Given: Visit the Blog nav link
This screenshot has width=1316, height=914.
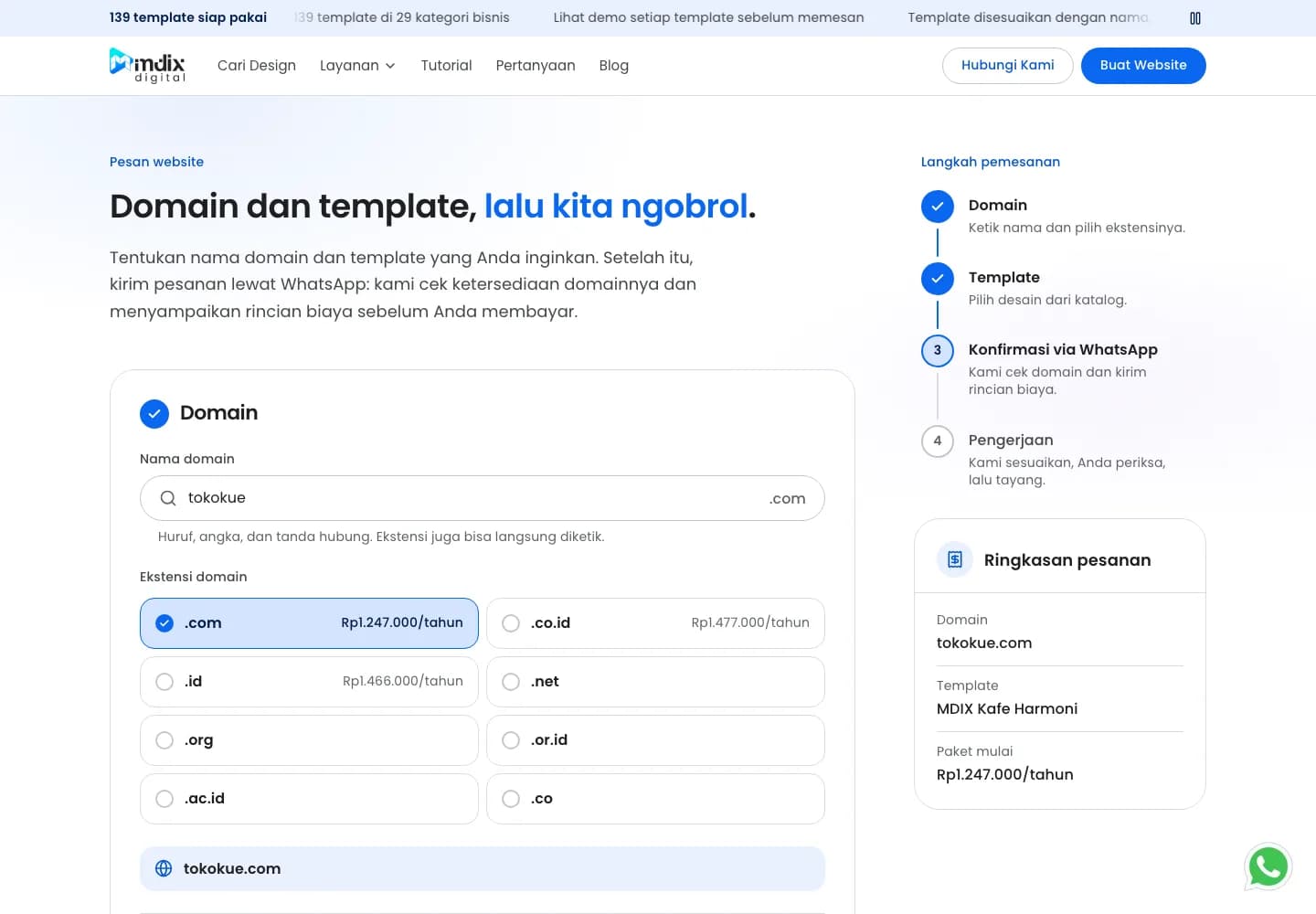Looking at the screenshot, I should coord(614,66).
